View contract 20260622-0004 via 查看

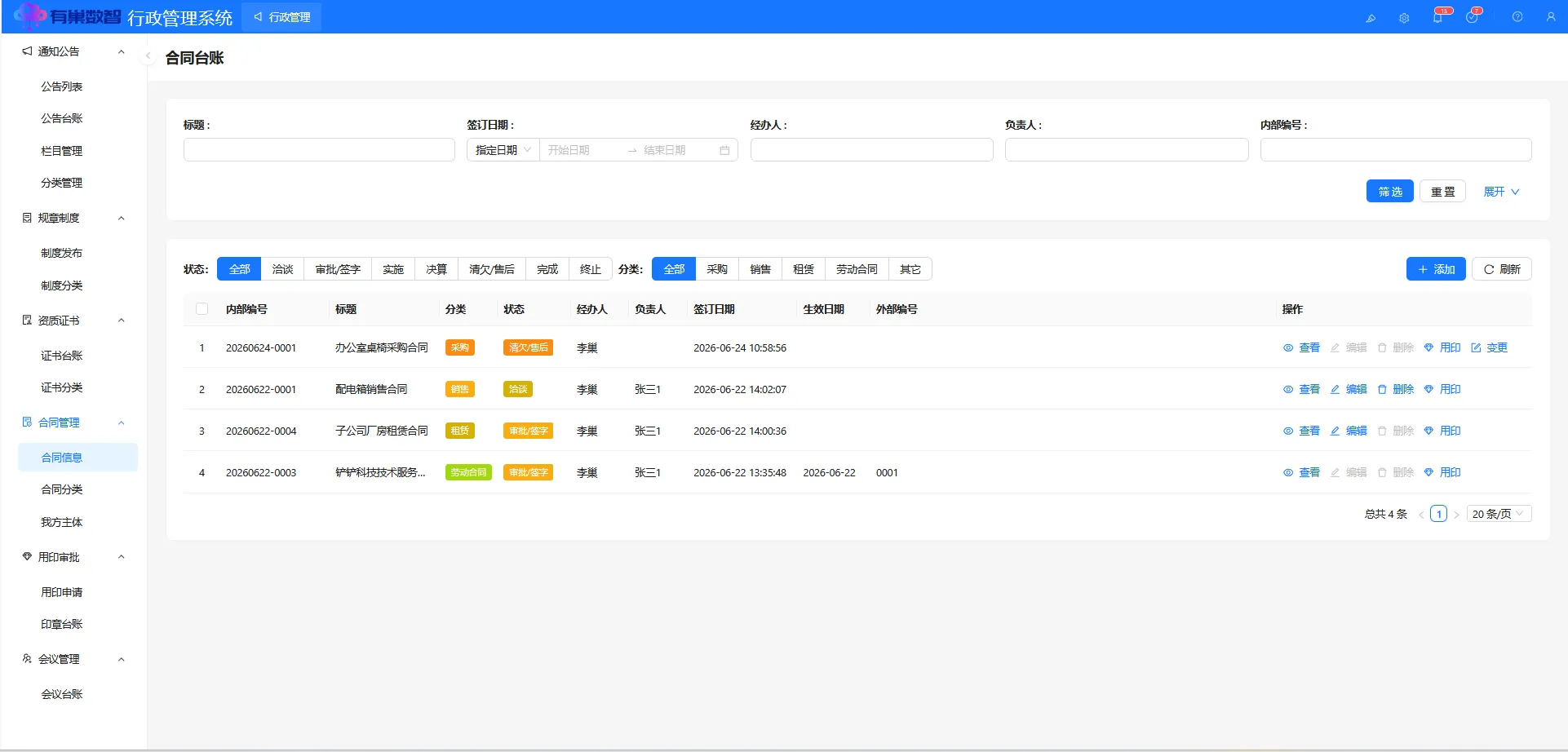(1301, 431)
